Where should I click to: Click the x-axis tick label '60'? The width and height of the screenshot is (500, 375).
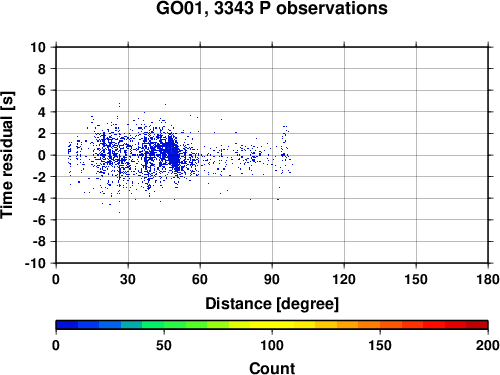pyautogui.click(x=200, y=279)
